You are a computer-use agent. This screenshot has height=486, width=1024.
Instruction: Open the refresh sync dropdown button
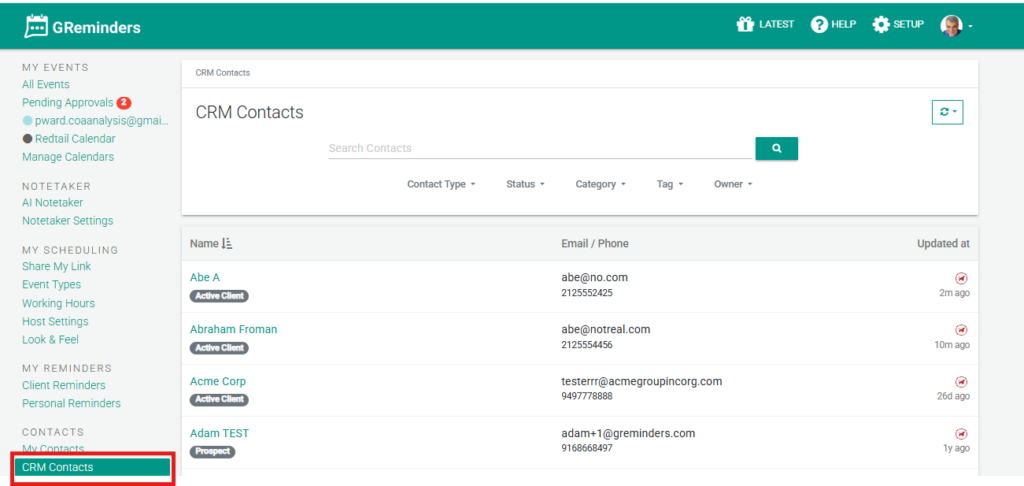click(x=946, y=112)
